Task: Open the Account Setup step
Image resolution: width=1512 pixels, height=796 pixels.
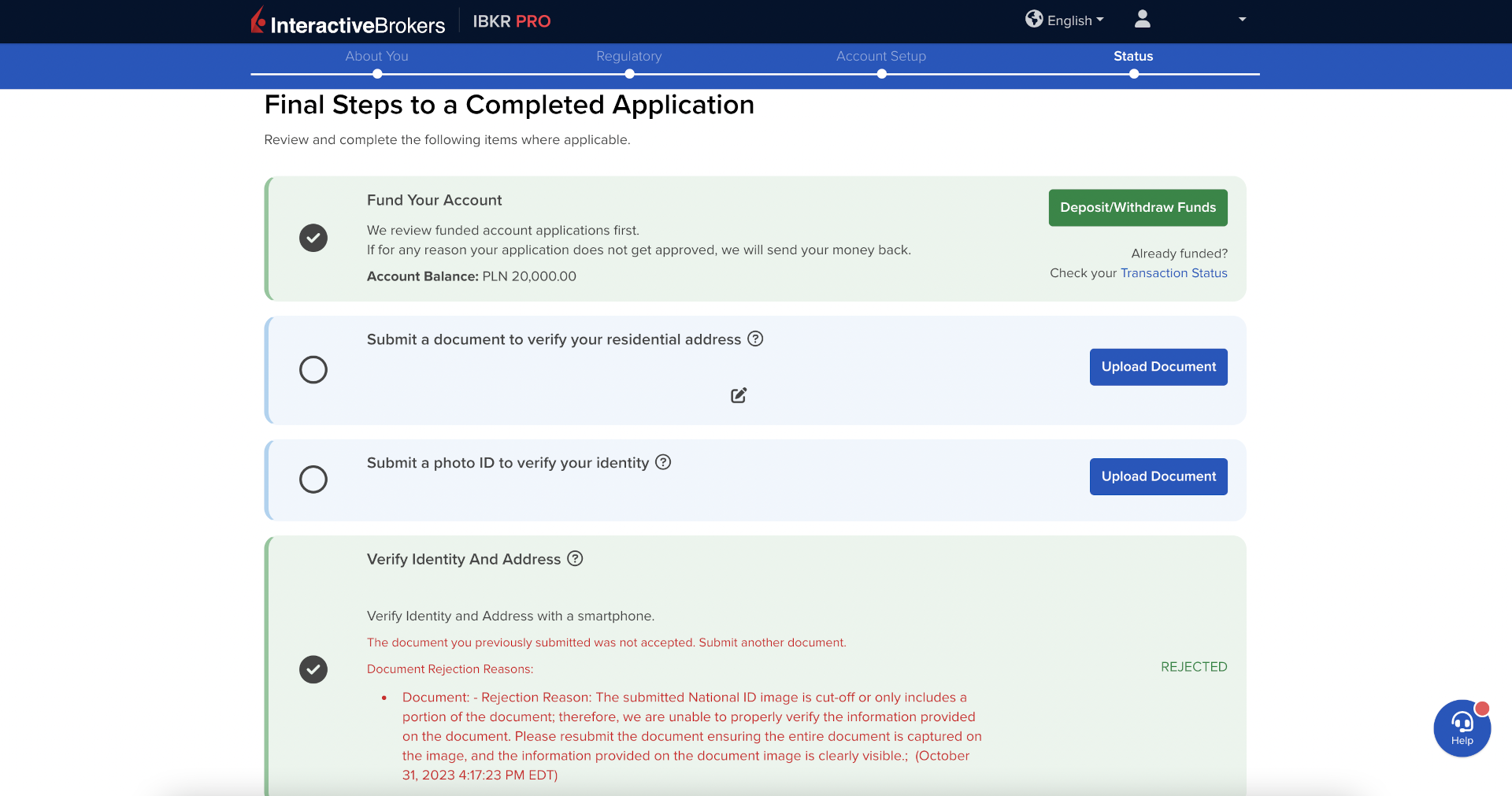Action: (x=880, y=57)
